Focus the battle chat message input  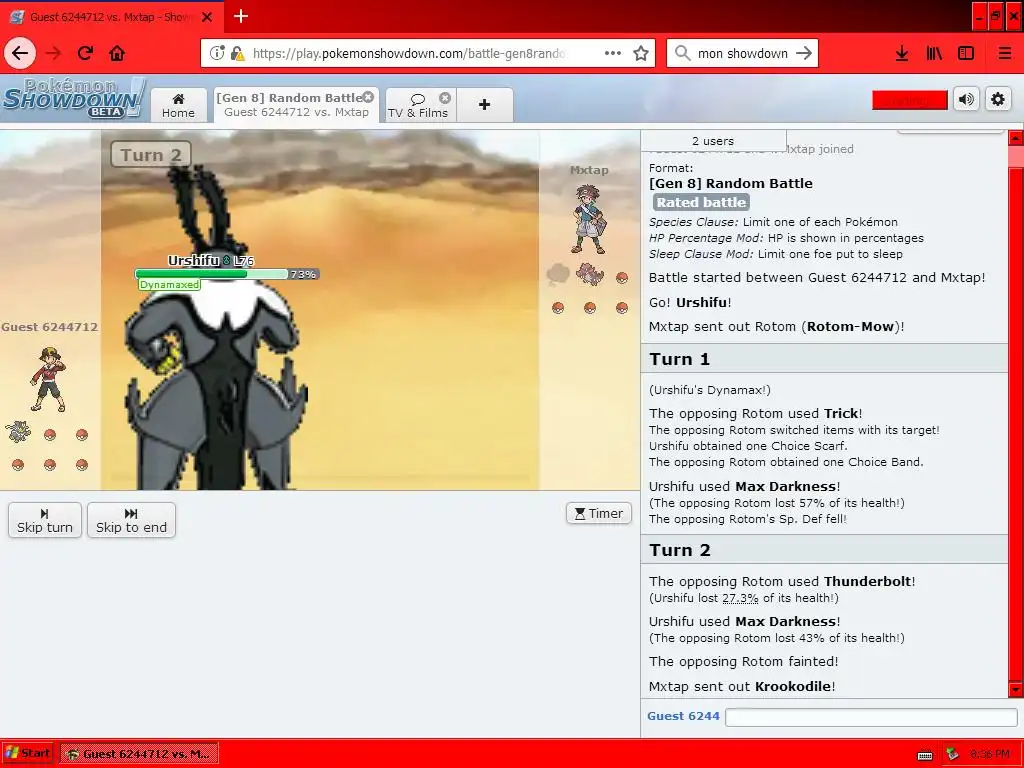pos(871,717)
